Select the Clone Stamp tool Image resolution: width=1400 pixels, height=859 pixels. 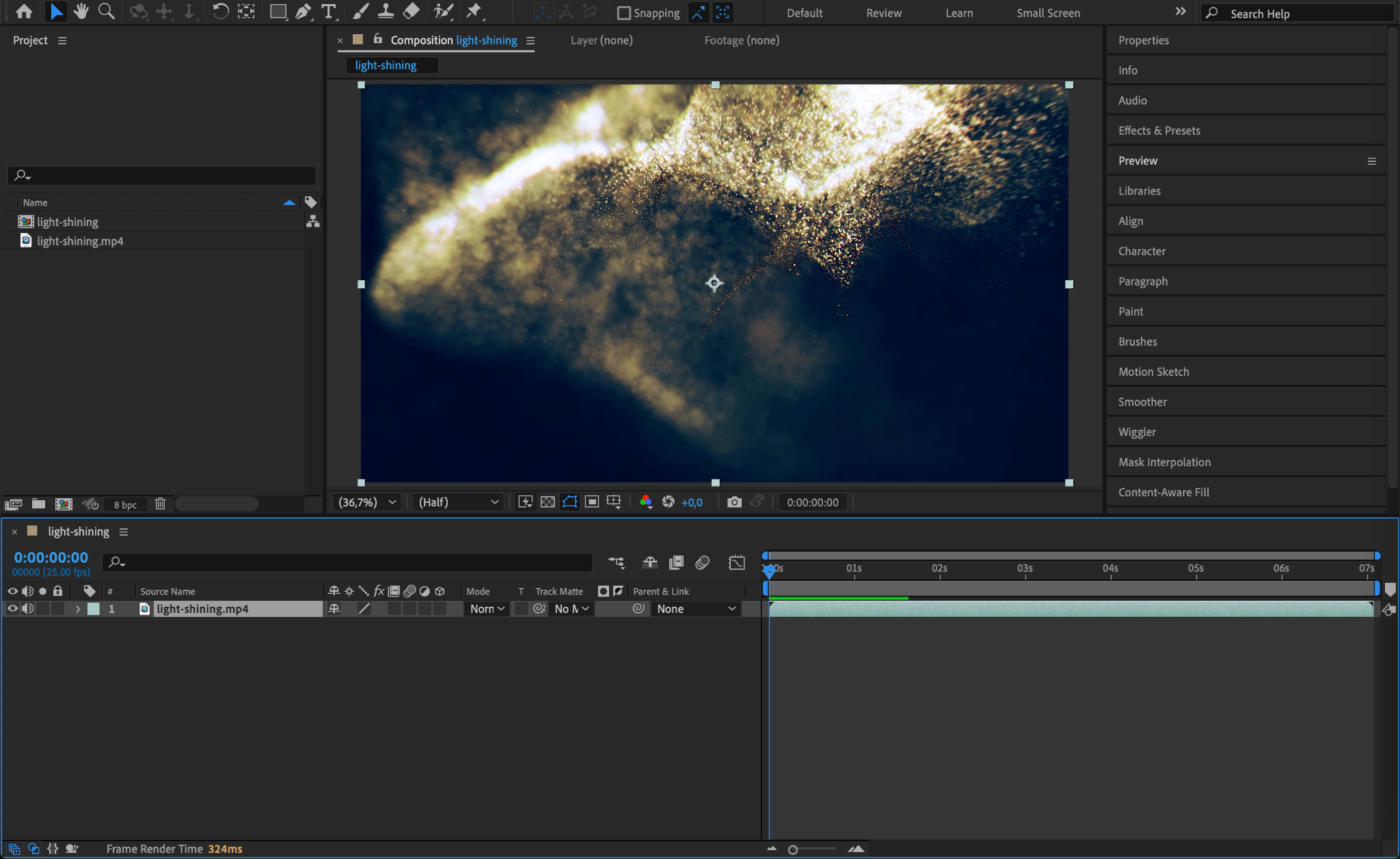tap(386, 12)
